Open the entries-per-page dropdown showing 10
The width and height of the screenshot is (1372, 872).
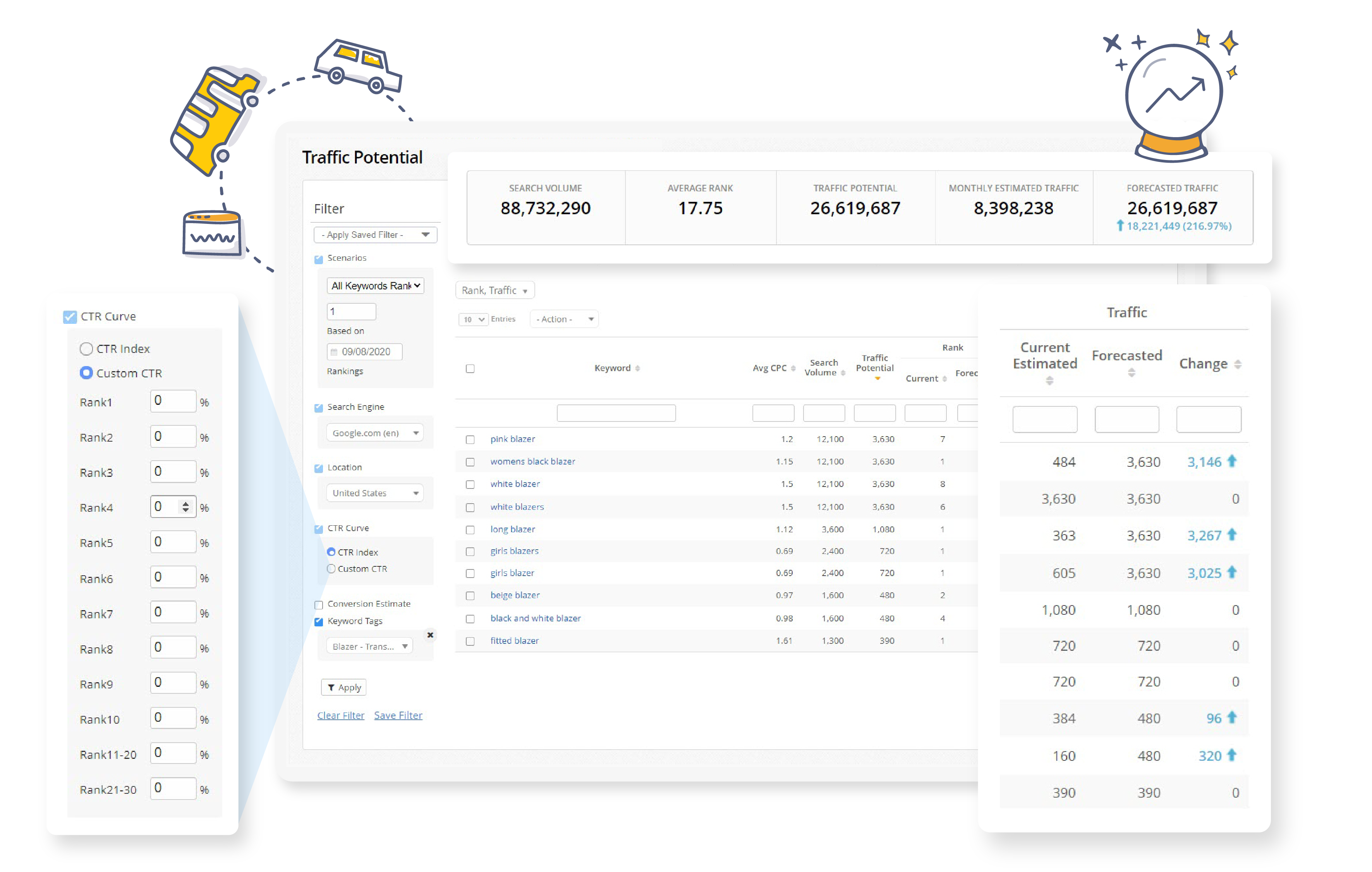(x=473, y=319)
